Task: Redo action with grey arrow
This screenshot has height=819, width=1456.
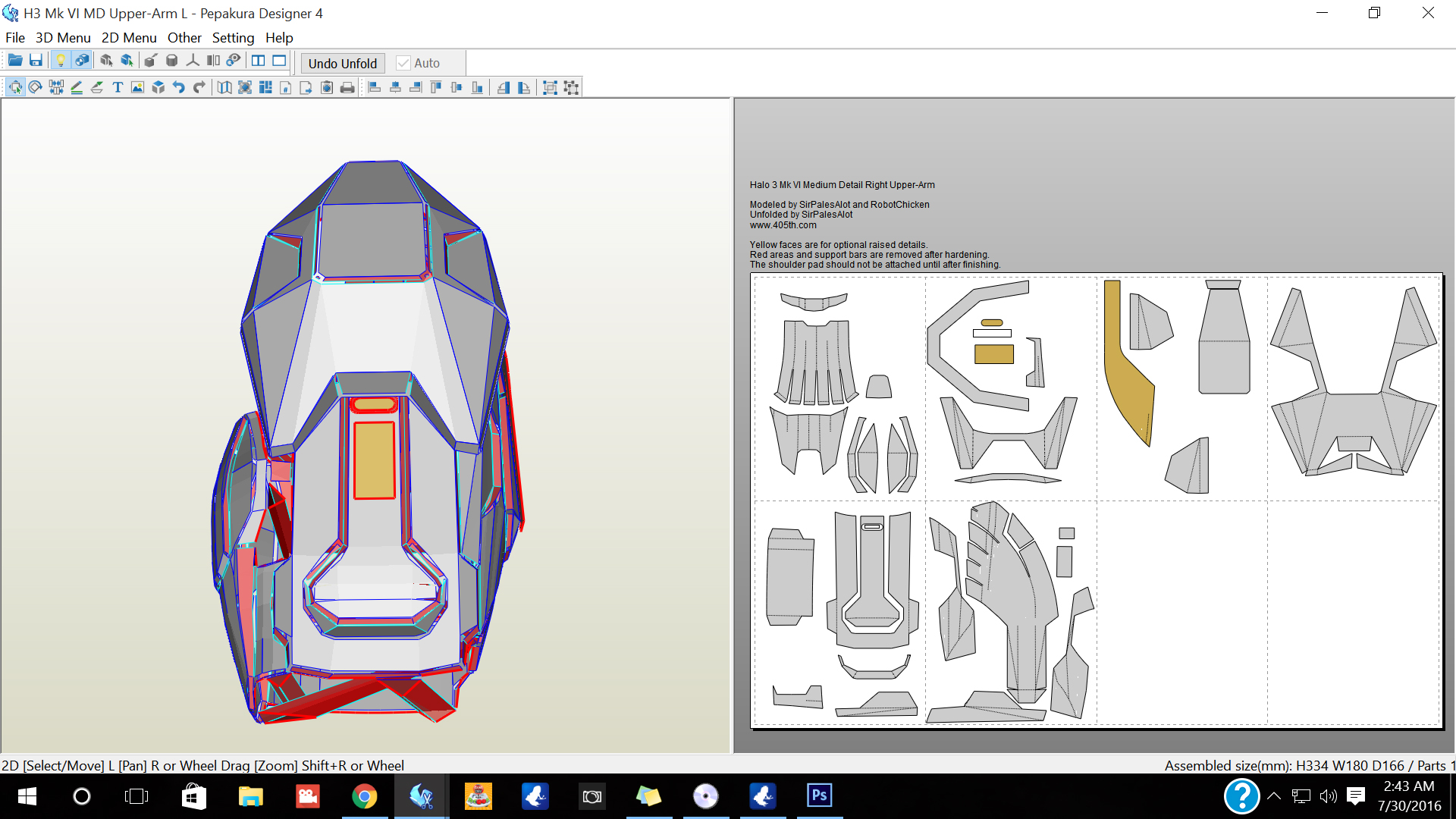Action: [199, 87]
